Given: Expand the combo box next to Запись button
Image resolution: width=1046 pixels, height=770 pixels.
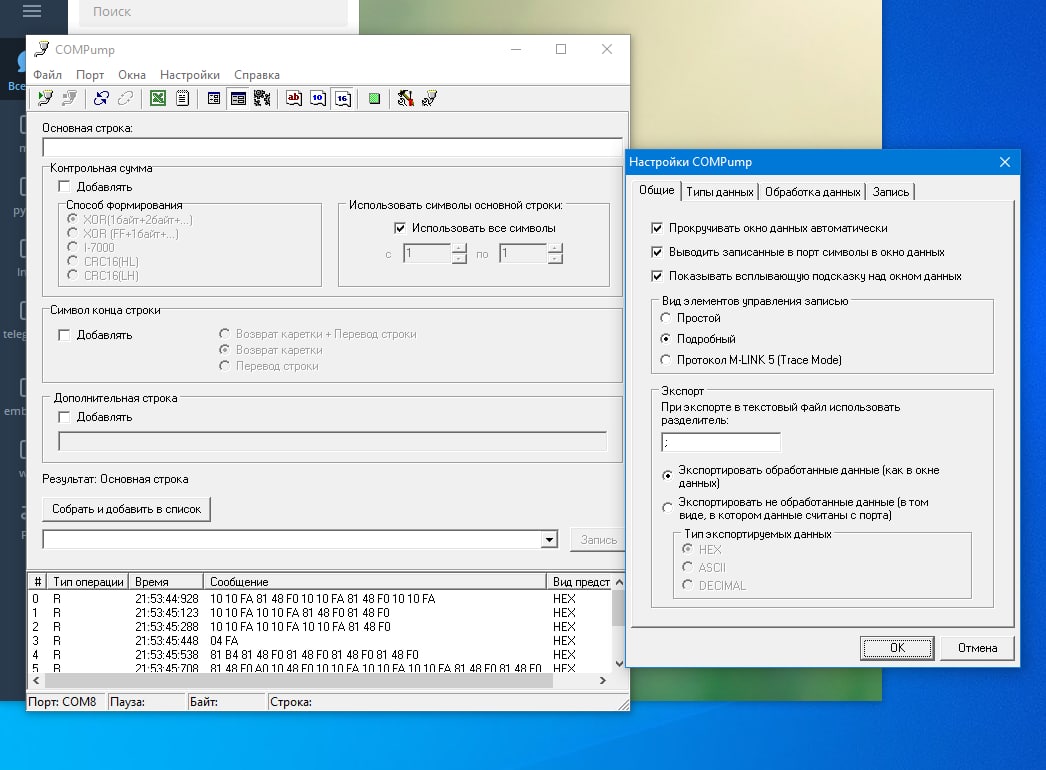Looking at the screenshot, I should [548, 540].
